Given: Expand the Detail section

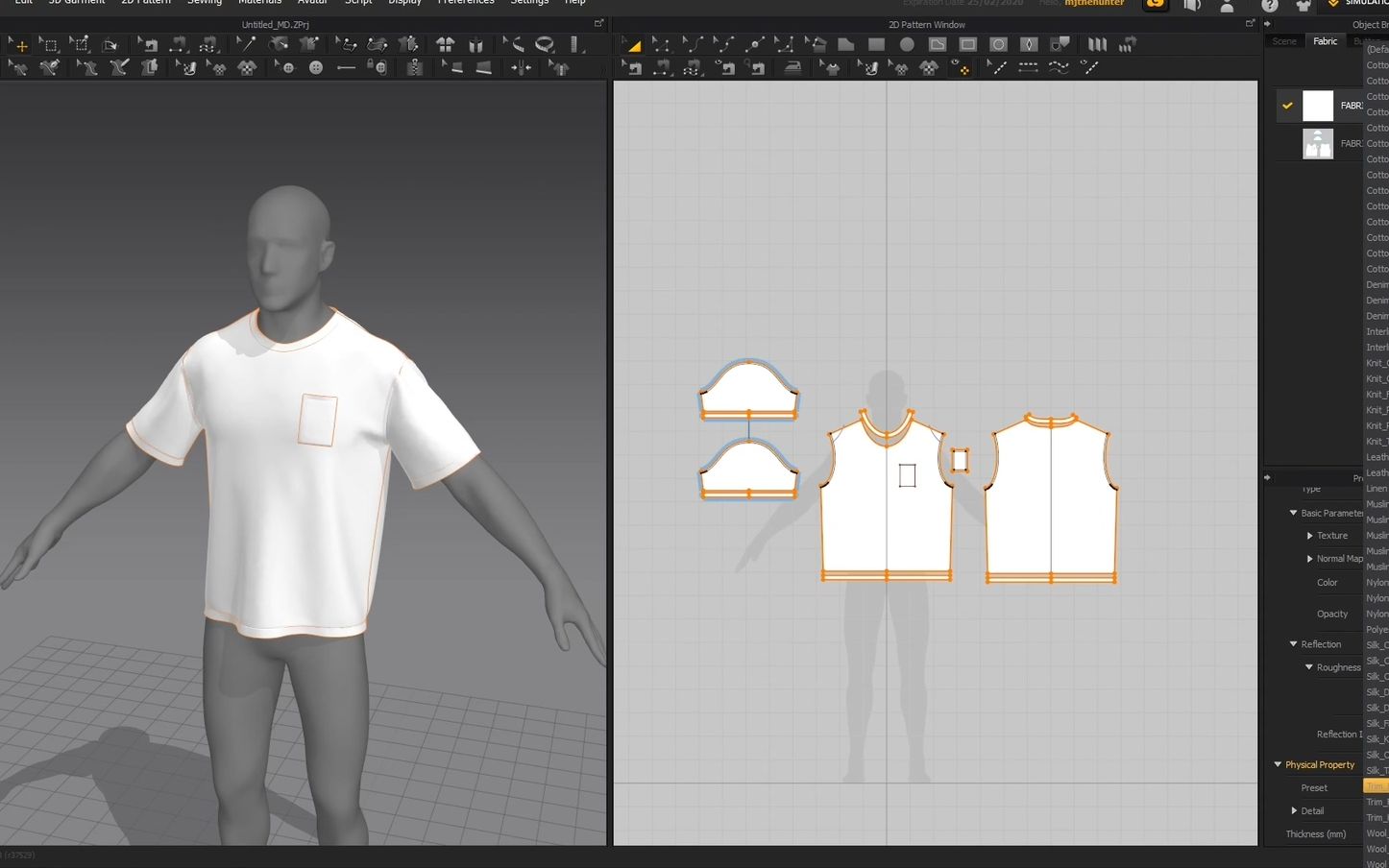Looking at the screenshot, I should (1294, 810).
